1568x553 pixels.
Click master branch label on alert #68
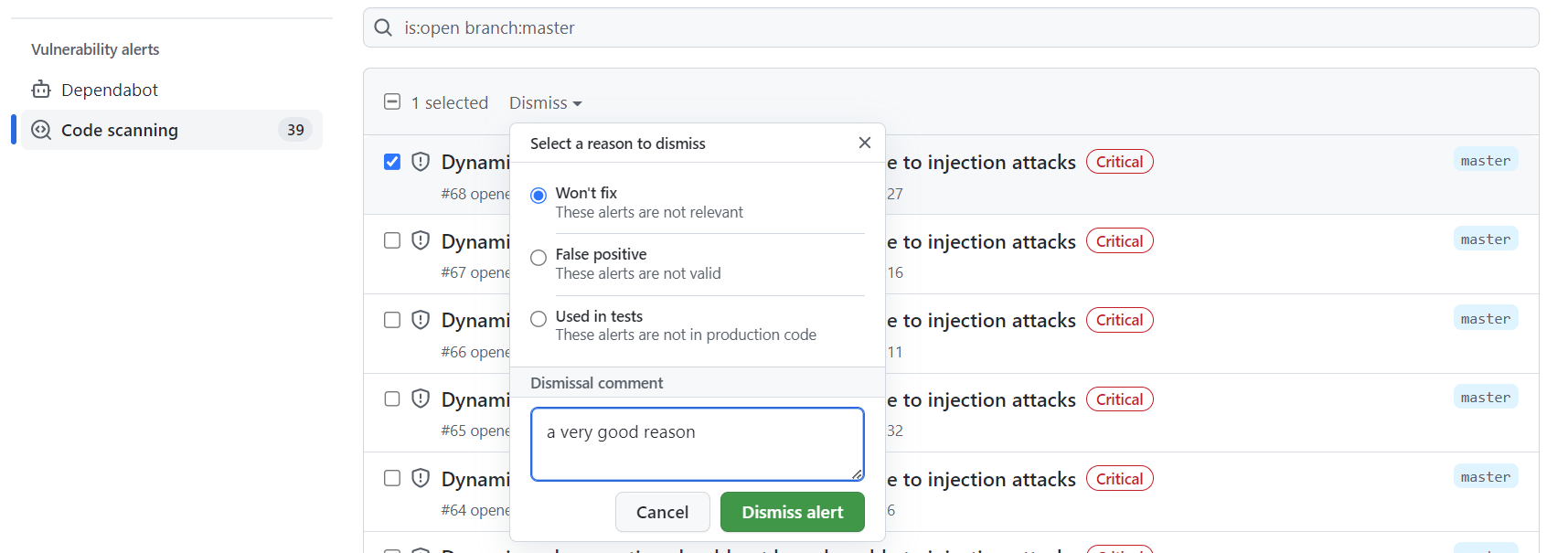(1486, 160)
